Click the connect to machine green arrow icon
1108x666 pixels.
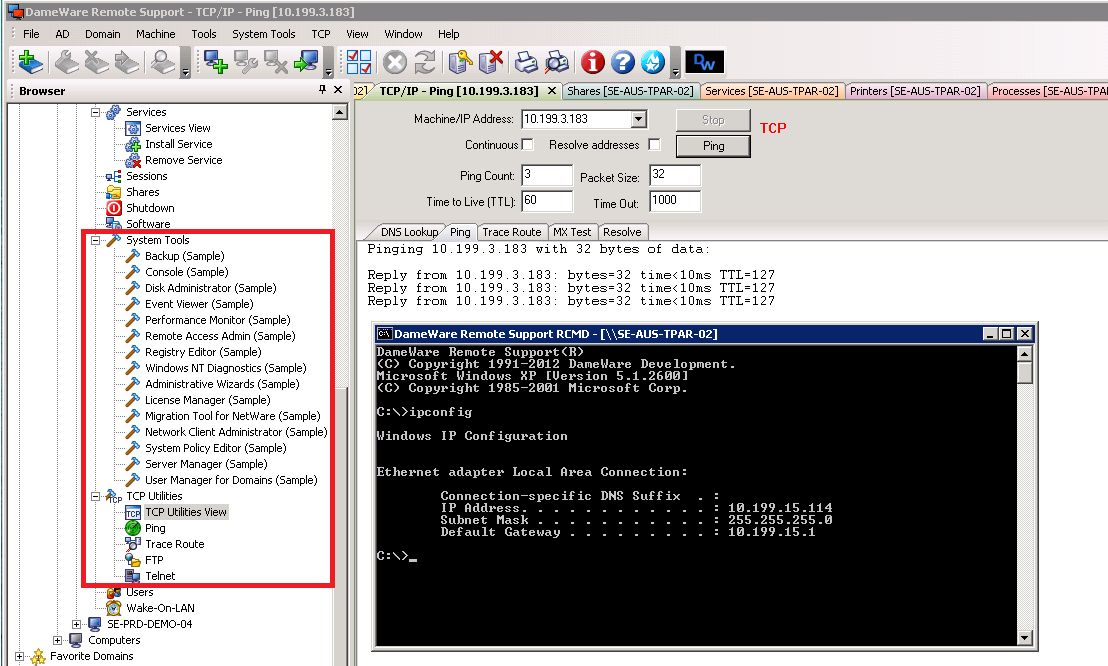(x=307, y=62)
